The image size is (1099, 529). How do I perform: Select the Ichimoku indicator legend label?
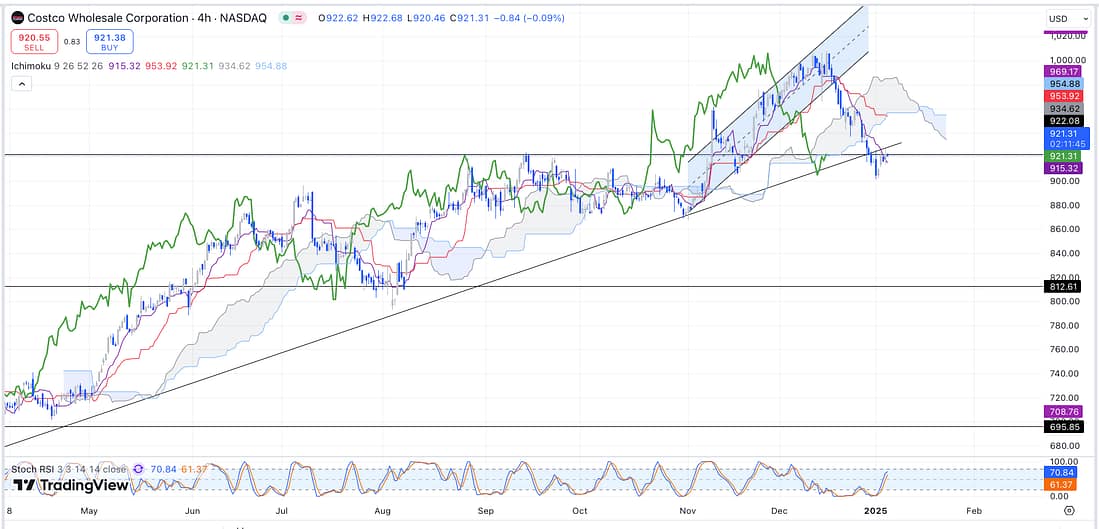tap(32, 66)
